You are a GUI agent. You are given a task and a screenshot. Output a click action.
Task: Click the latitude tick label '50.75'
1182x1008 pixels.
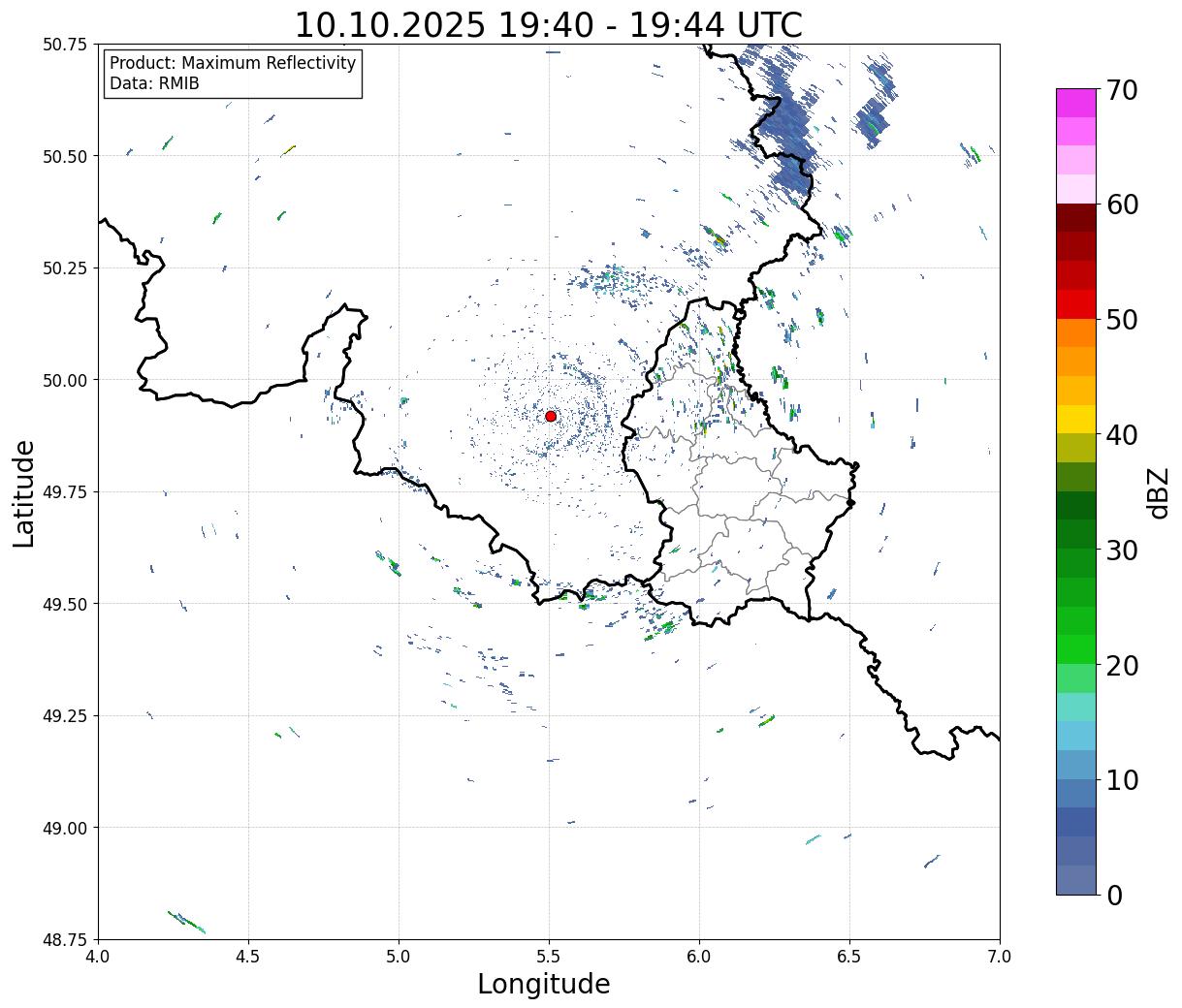pos(65,45)
